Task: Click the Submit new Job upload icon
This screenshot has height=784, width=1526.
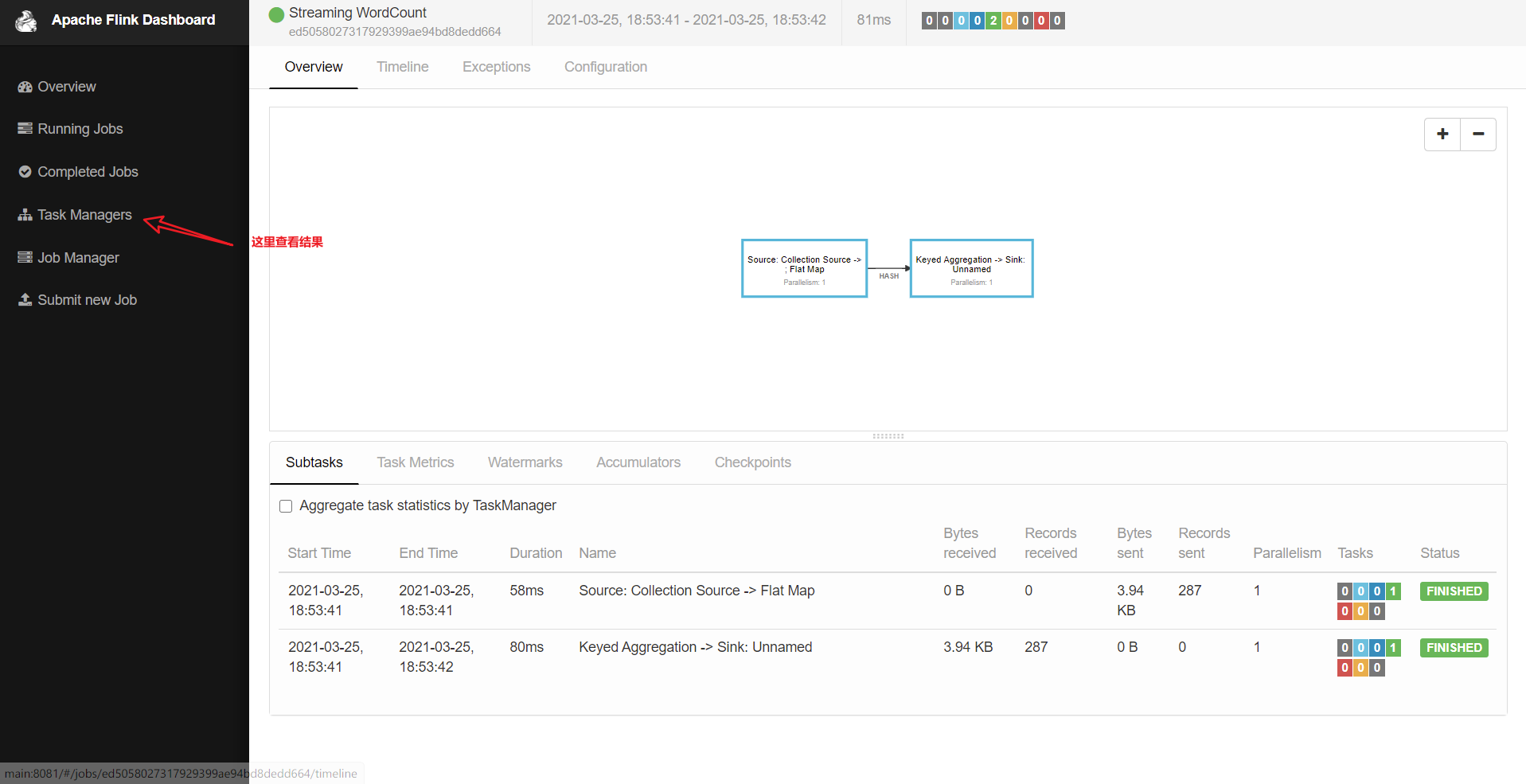Action: (25, 300)
